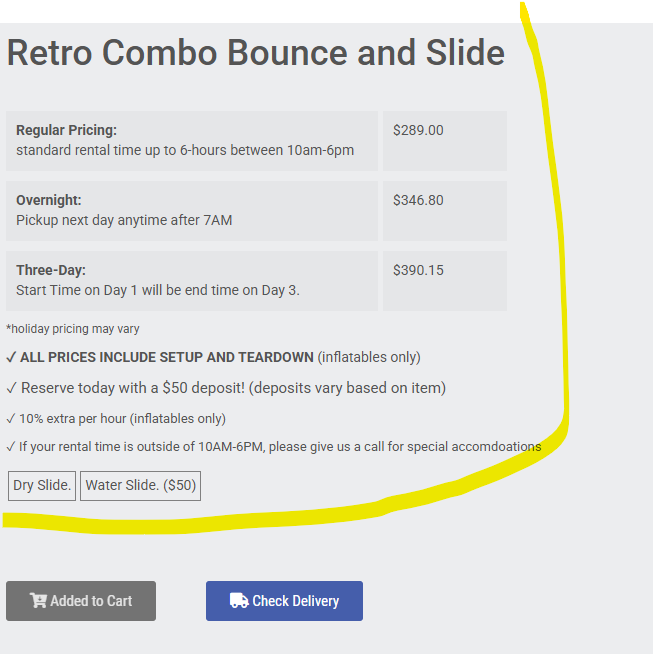Open Check Delivery
Image resolution: width=653 pixels, height=654 pixels.
coord(284,601)
